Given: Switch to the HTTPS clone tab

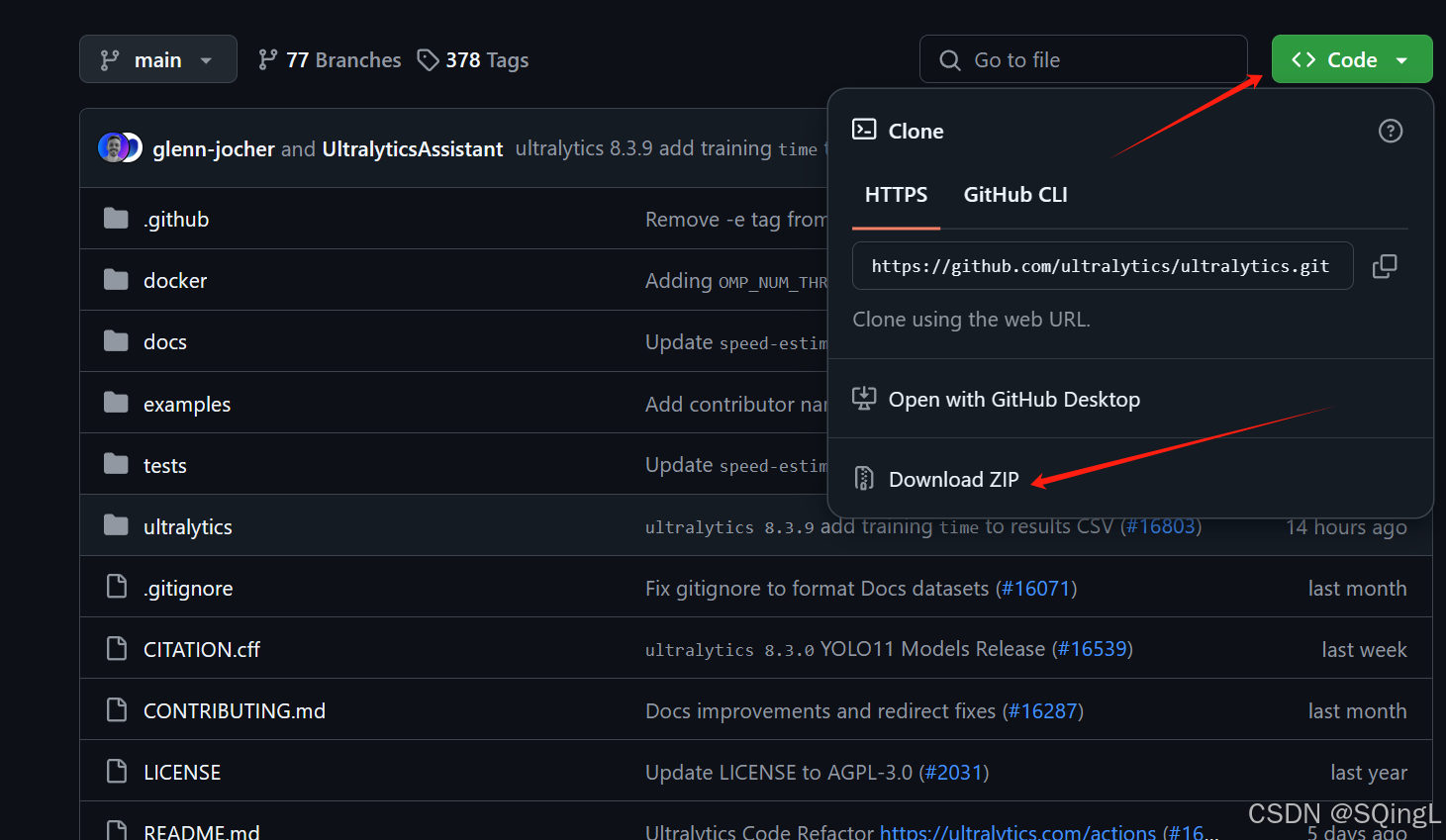Looking at the screenshot, I should (x=896, y=195).
